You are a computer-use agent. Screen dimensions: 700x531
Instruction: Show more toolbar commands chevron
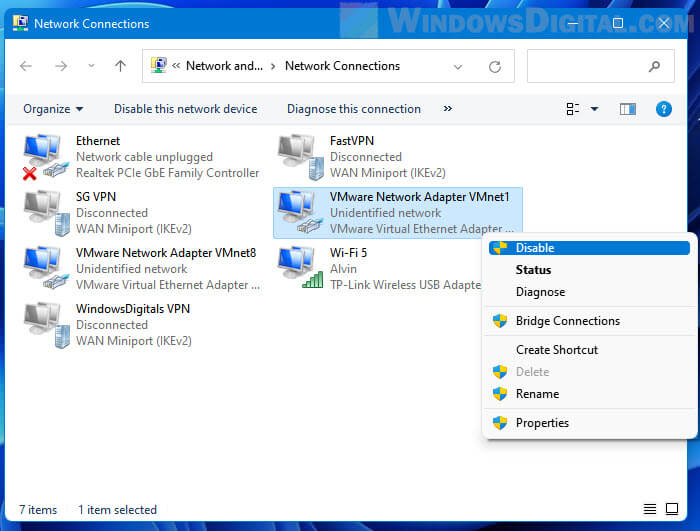448,109
